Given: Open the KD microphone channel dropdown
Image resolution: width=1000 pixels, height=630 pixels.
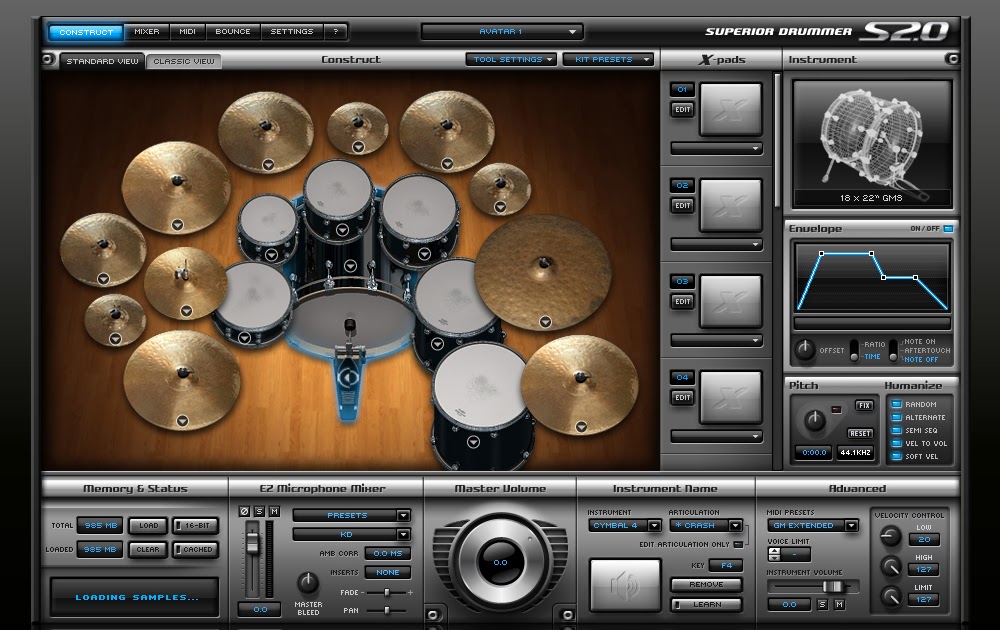Looking at the screenshot, I should point(351,534).
